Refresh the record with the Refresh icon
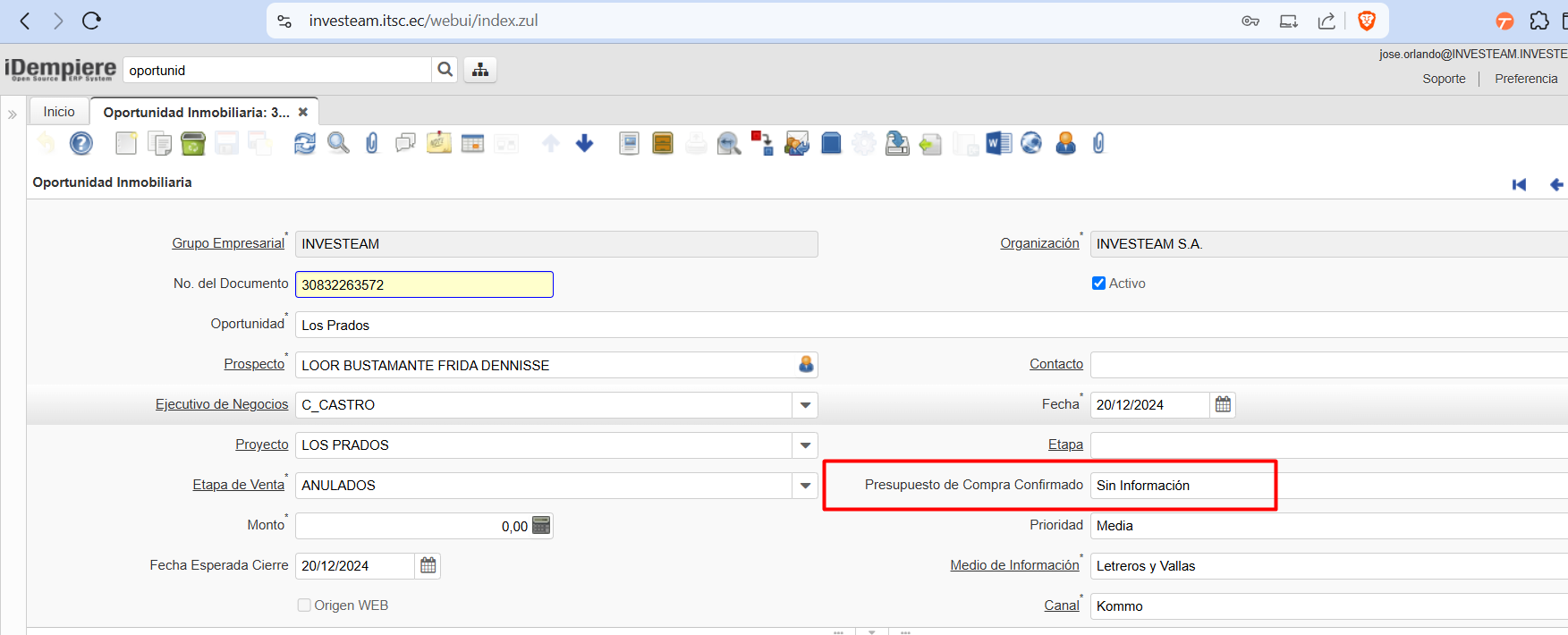 pos(305,143)
